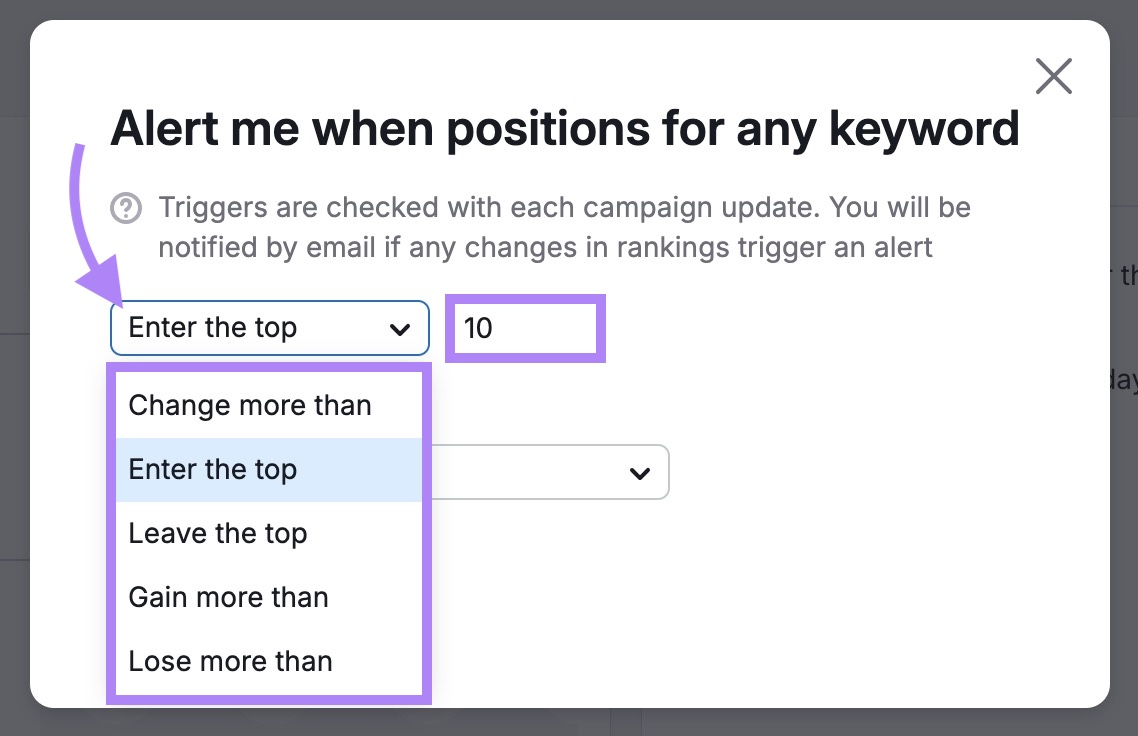Click the dialog title Alert me when positions
This screenshot has width=1138, height=736.
click(565, 128)
